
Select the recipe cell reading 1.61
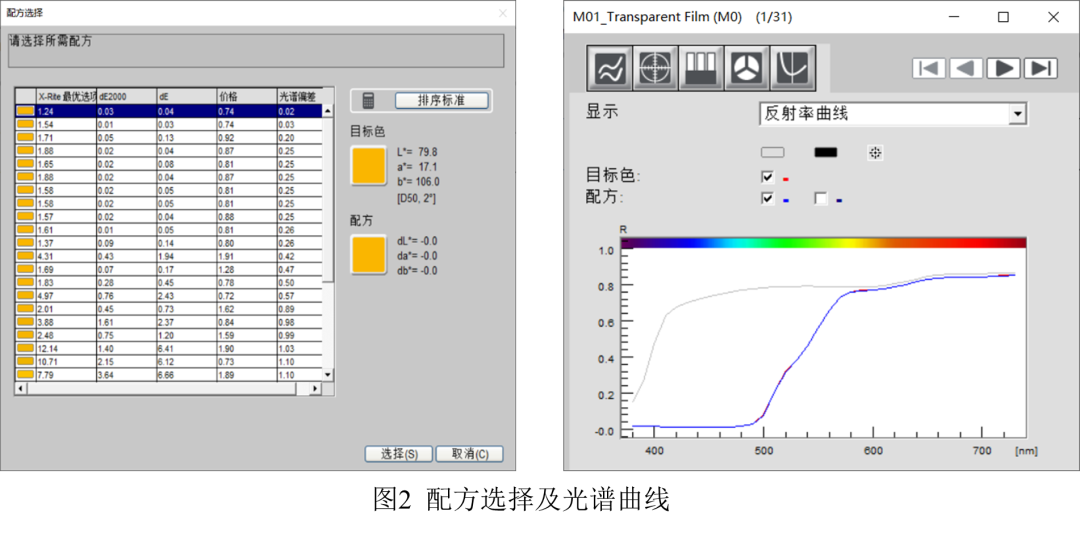66,229
